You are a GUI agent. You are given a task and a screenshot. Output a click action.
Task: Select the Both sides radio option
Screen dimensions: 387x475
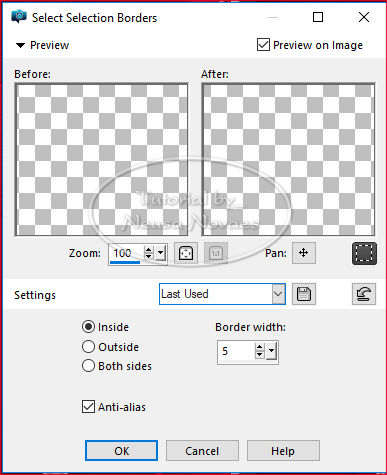(x=88, y=366)
